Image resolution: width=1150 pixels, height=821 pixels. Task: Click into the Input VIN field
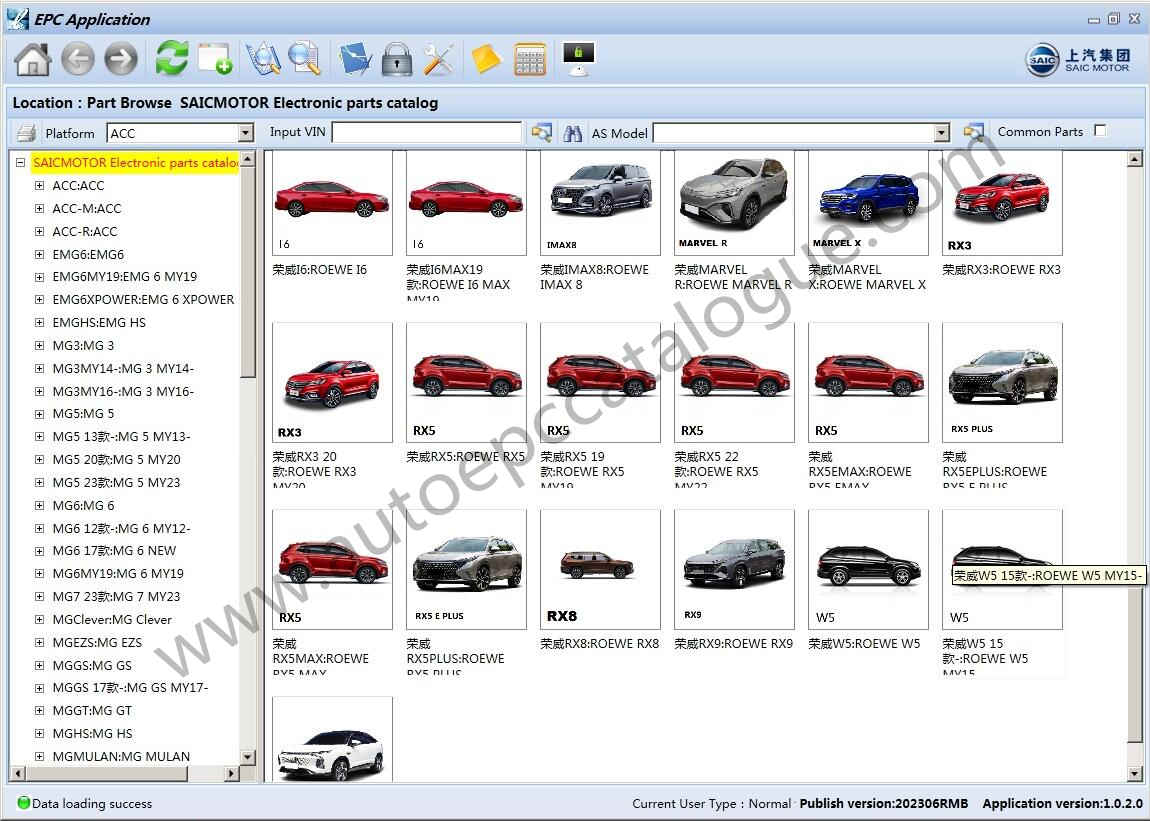pos(427,132)
